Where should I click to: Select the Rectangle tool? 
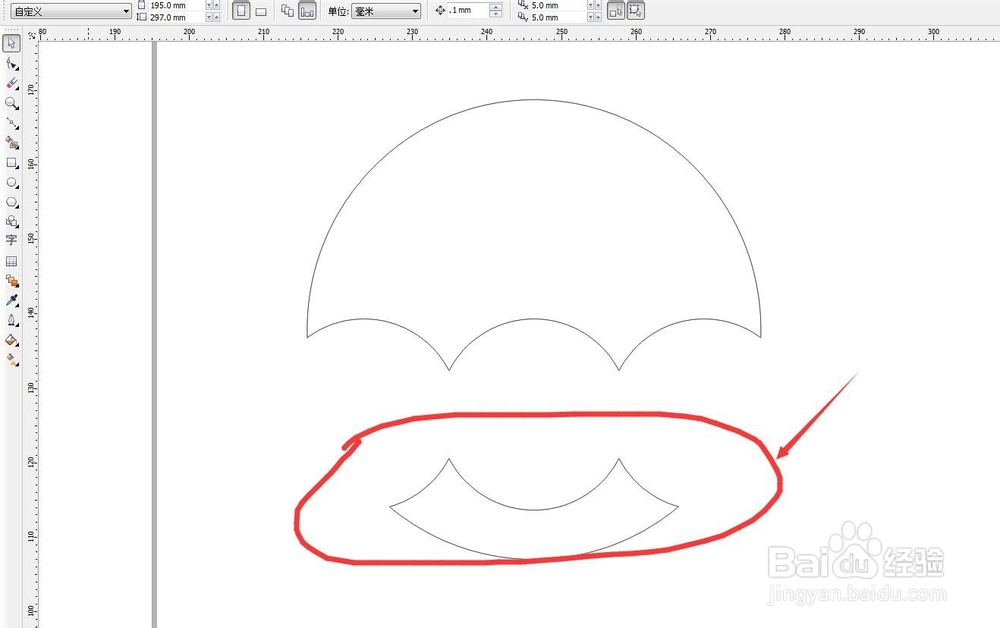(x=11, y=163)
